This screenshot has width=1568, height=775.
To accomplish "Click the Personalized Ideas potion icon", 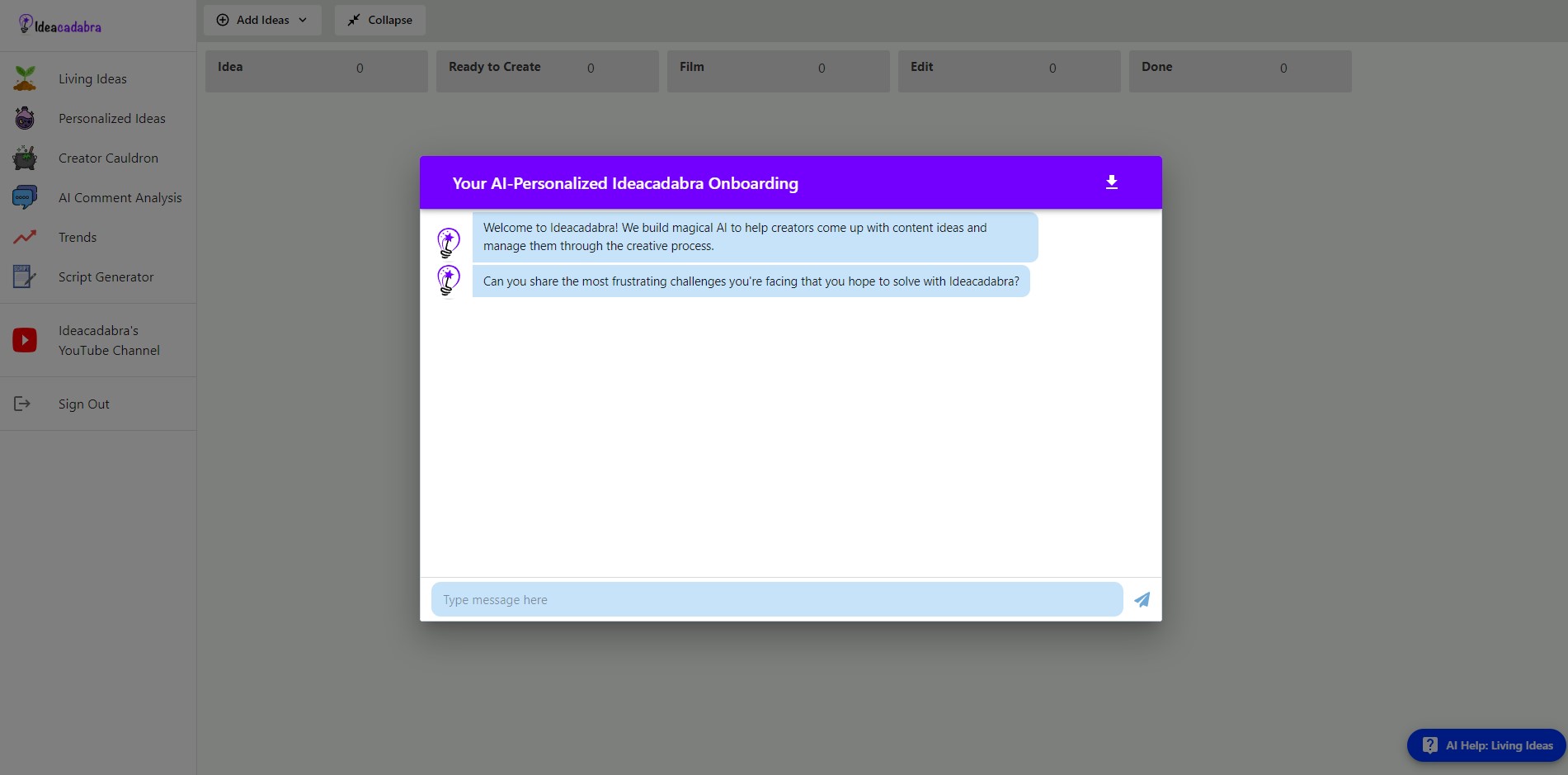I will coord(25,118).
